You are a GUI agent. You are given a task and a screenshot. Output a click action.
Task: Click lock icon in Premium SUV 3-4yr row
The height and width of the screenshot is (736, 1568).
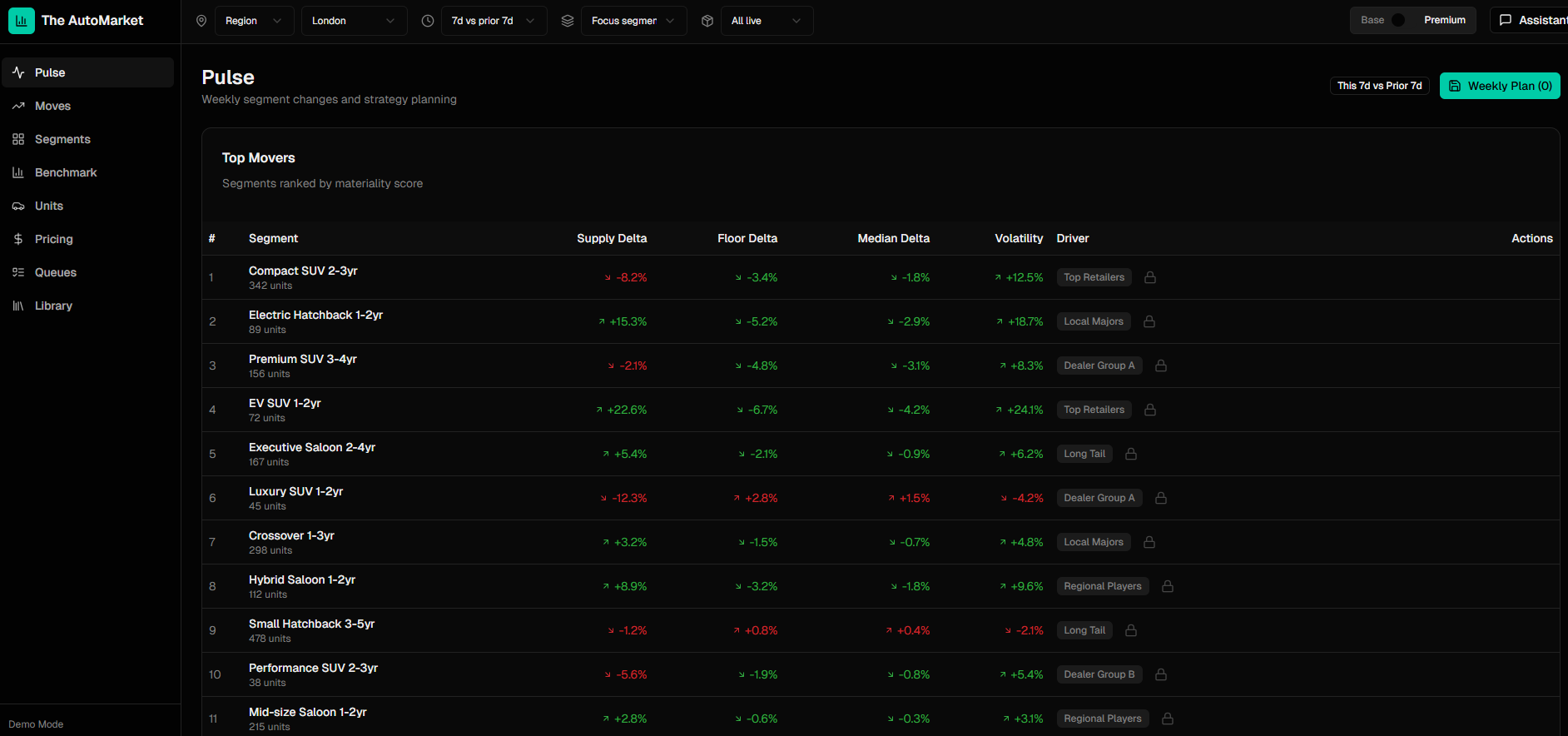pos(1161,366)
